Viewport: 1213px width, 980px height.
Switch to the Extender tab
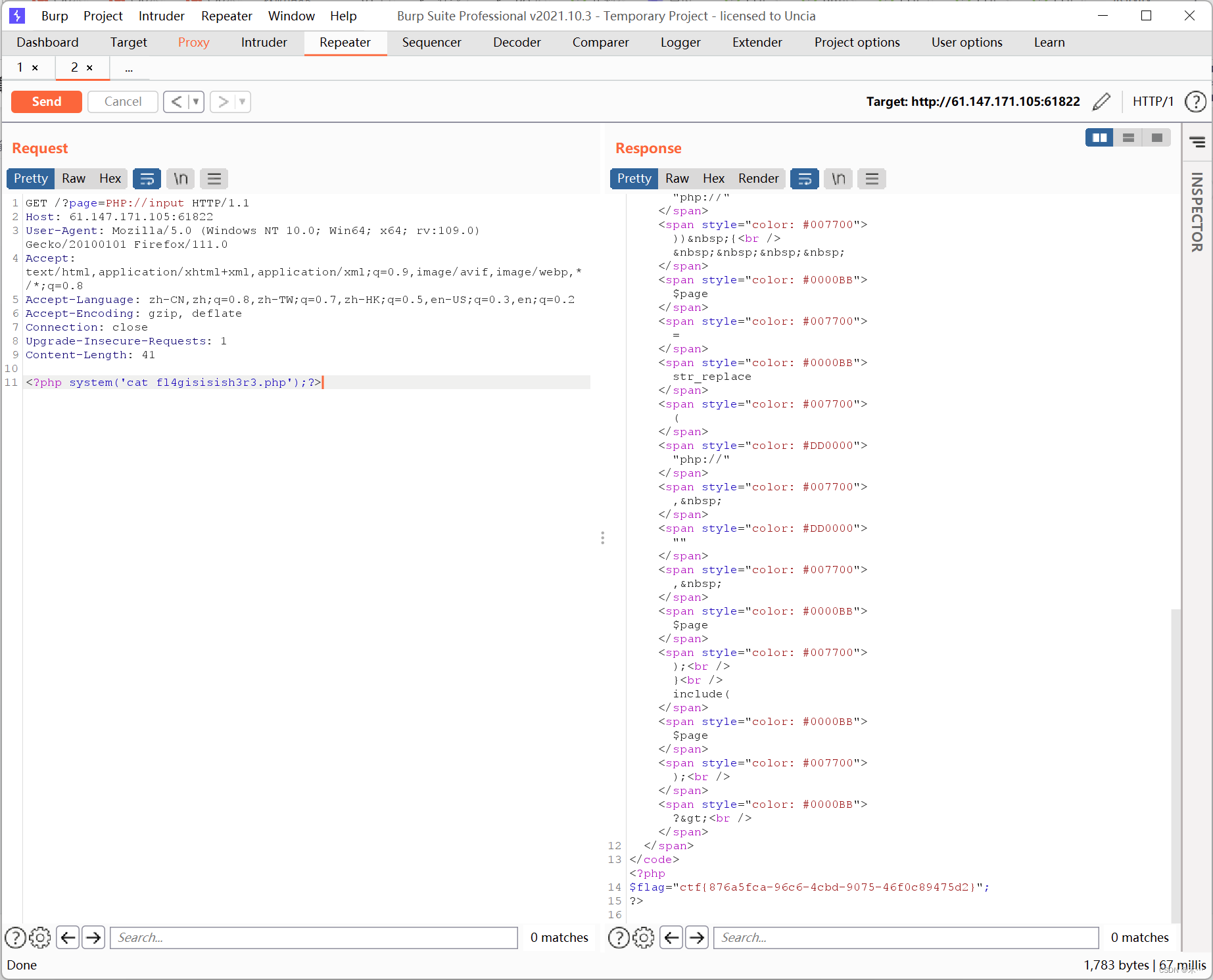pyautogui.click(x=757, y=43)
